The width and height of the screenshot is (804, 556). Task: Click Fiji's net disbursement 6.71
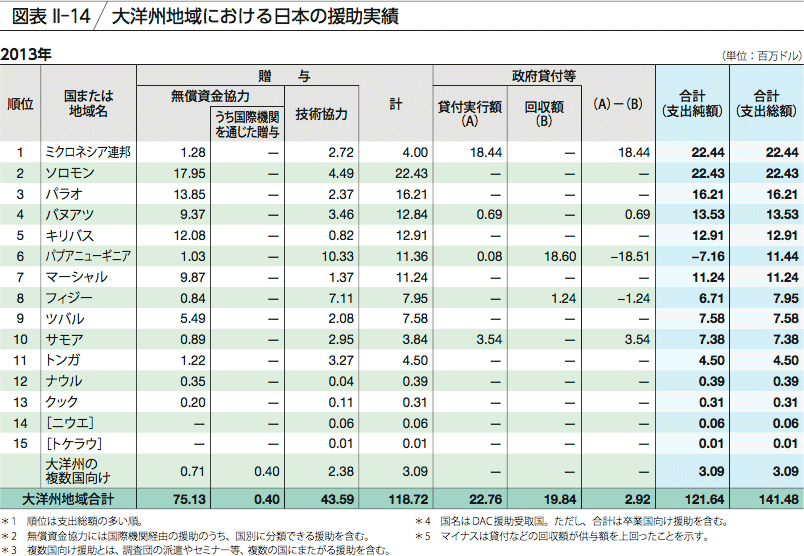[712, 298]
